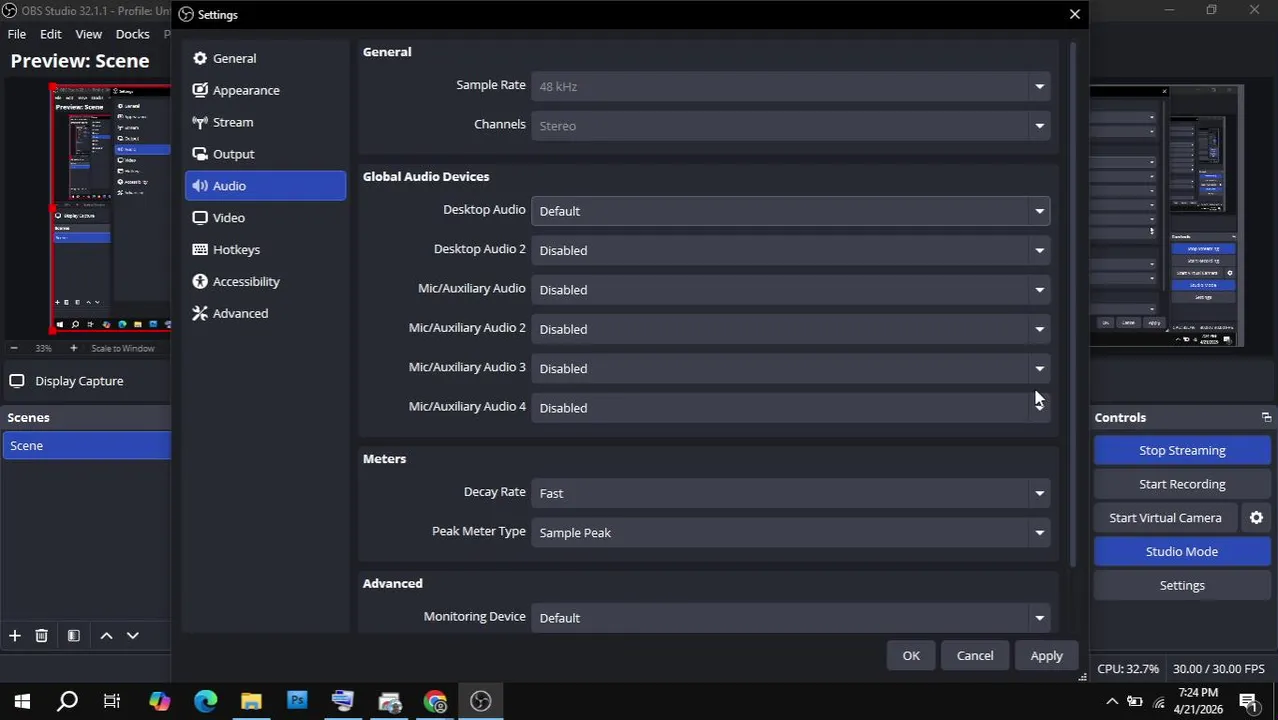Image resolution: width=1278 pixels, height=720 pixels.
Task: Zoom in the preview with plus icon
Action: pos(73,348)
